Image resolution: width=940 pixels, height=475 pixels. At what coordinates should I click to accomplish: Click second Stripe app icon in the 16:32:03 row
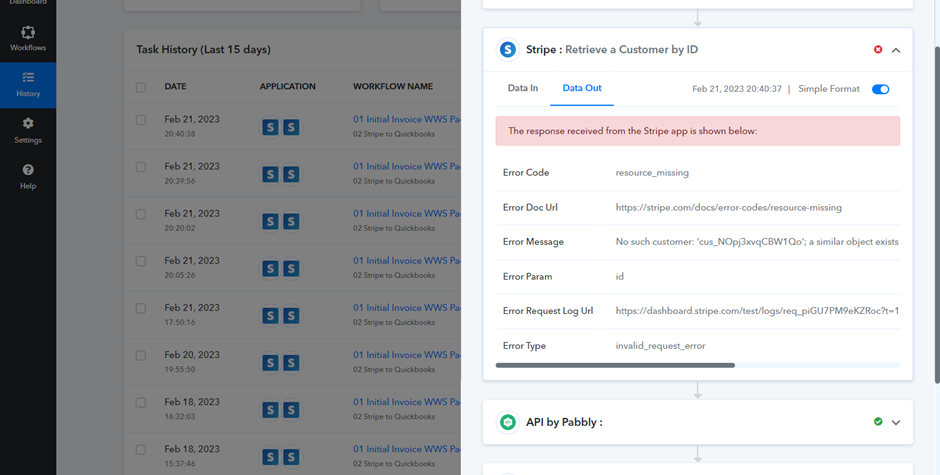pos(291,410)
